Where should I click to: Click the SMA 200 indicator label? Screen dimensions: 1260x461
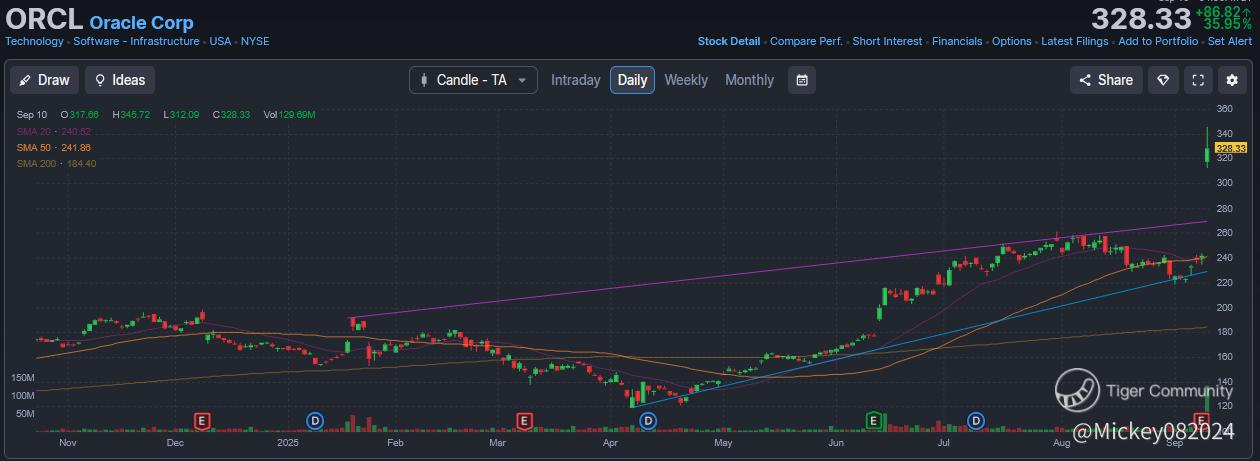56,163
